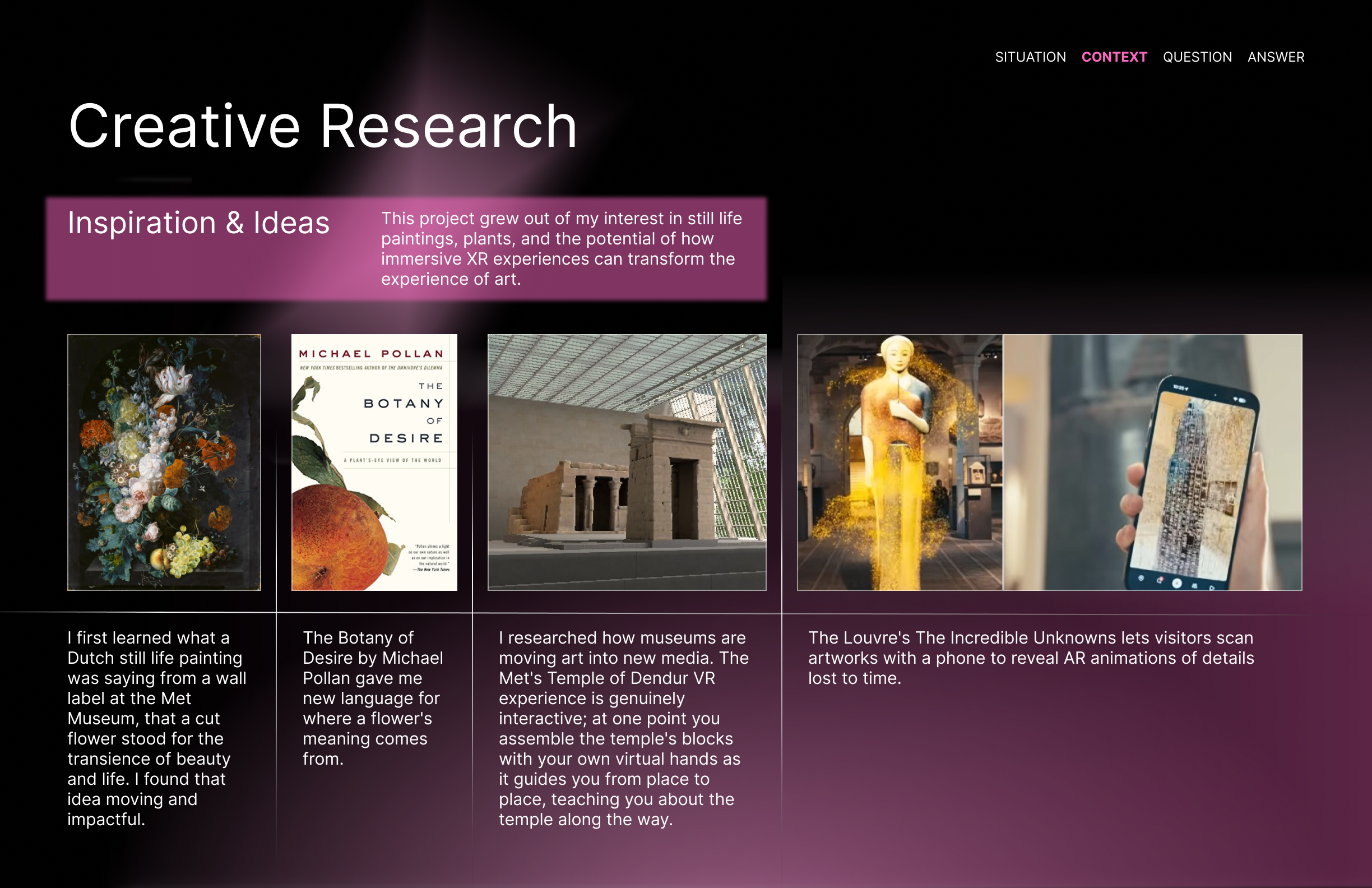Open the SITUATION section tab
Viewport: 1372px width, 888px height.
(1030, 57)
